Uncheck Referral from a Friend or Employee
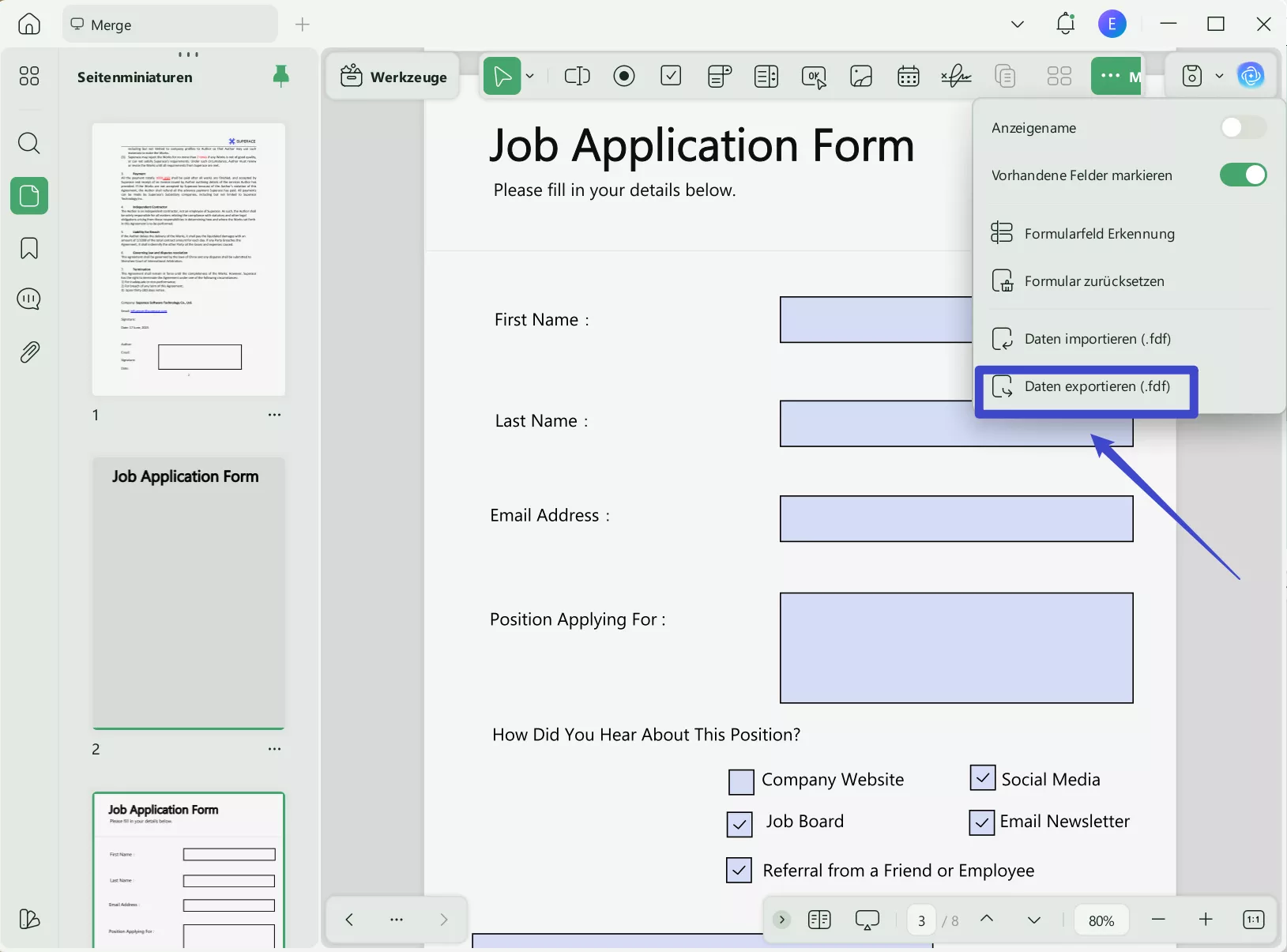Viewport: 1287px width, 952px height. coord(739,870)
